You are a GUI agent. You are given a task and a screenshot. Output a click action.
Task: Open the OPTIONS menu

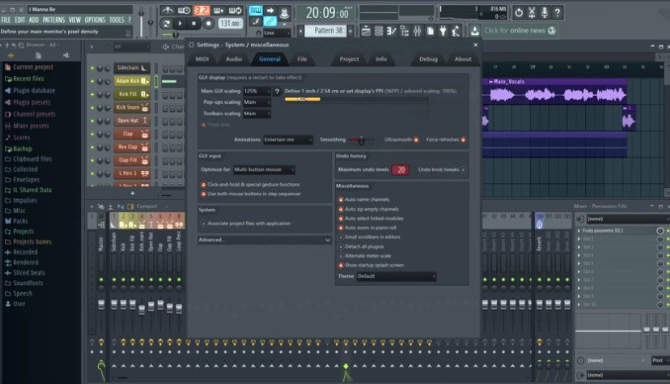[95, 20]
